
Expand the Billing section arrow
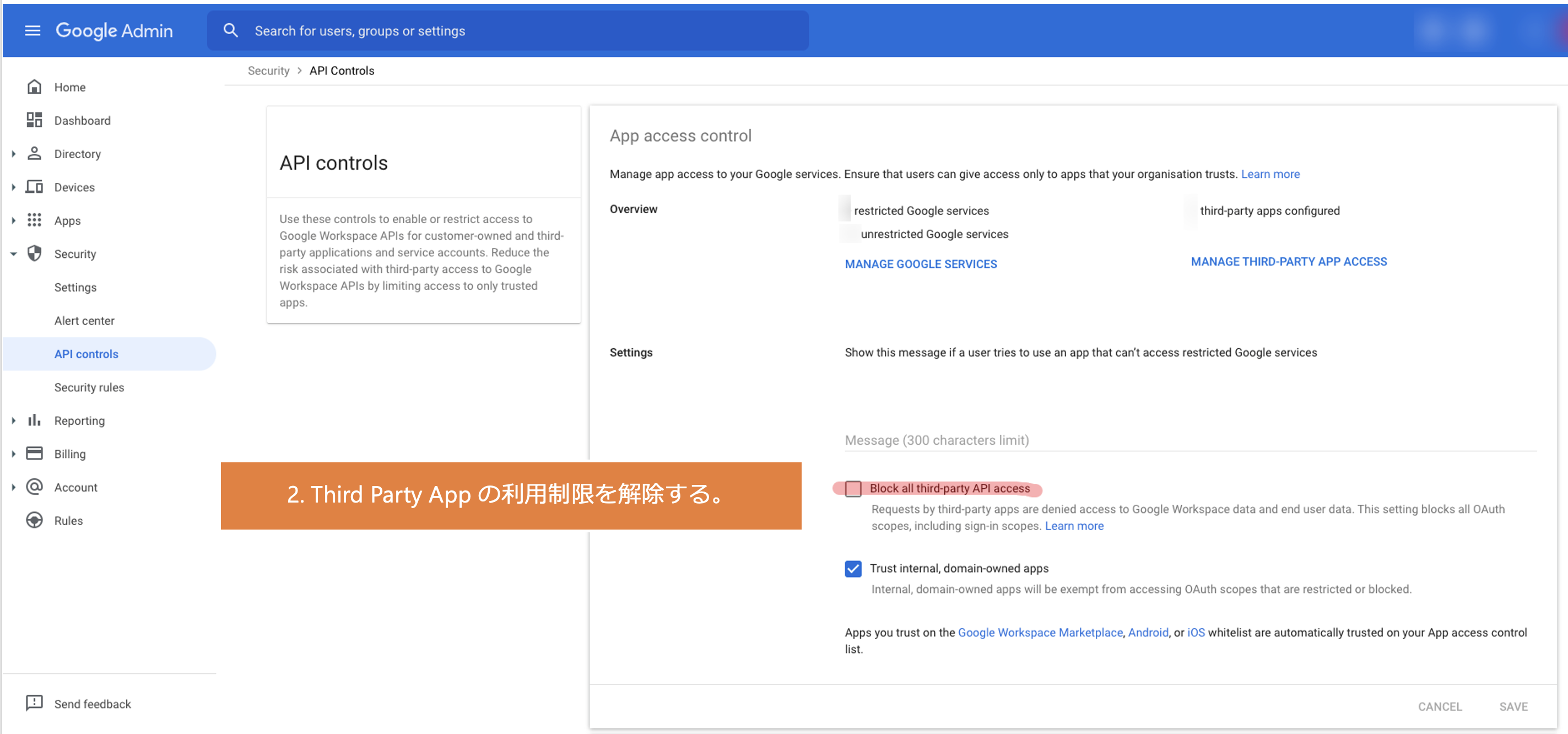pyautogui.click(x=13, y=454)
